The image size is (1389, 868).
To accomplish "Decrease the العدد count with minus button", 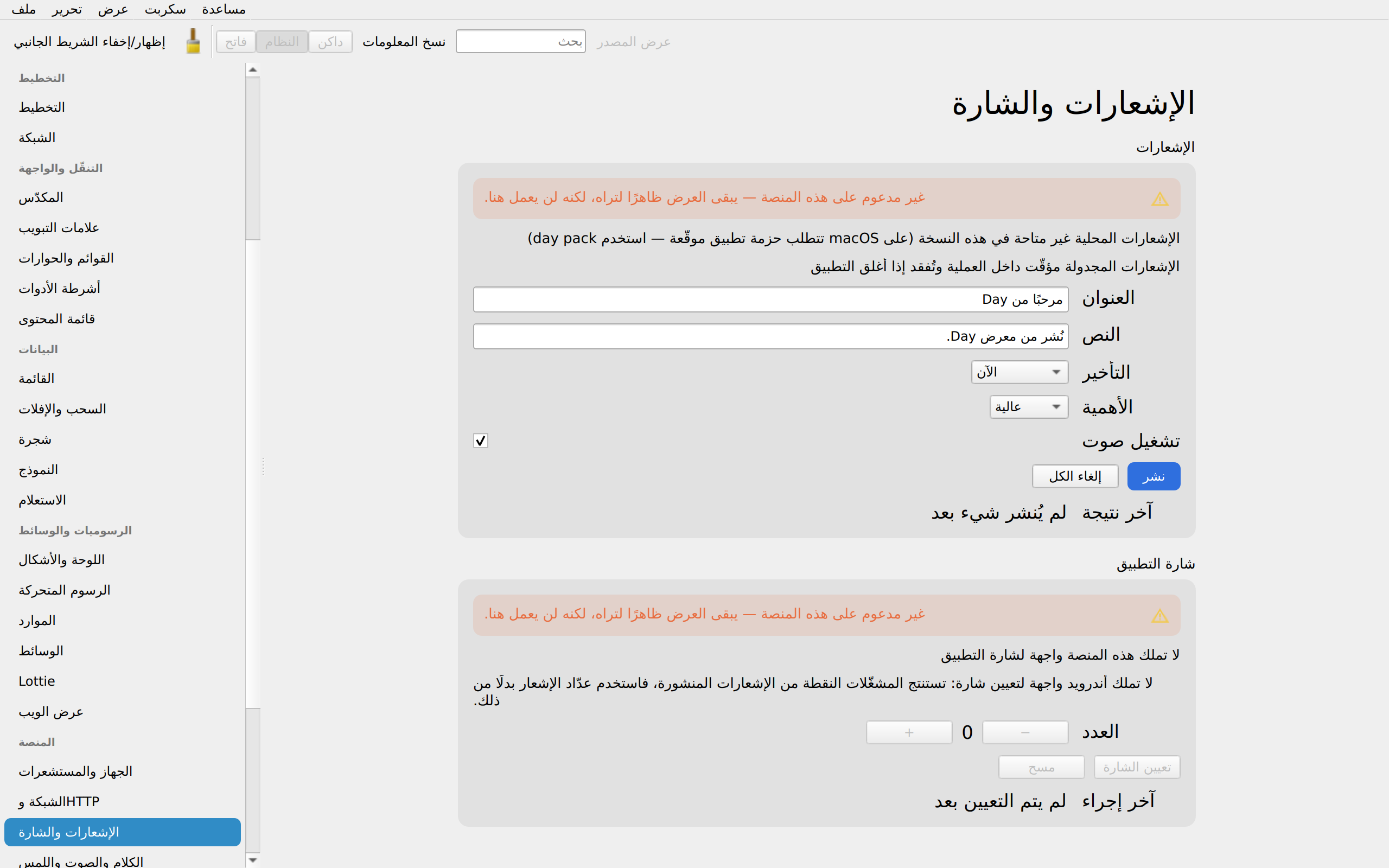I will pos(1025,732).
